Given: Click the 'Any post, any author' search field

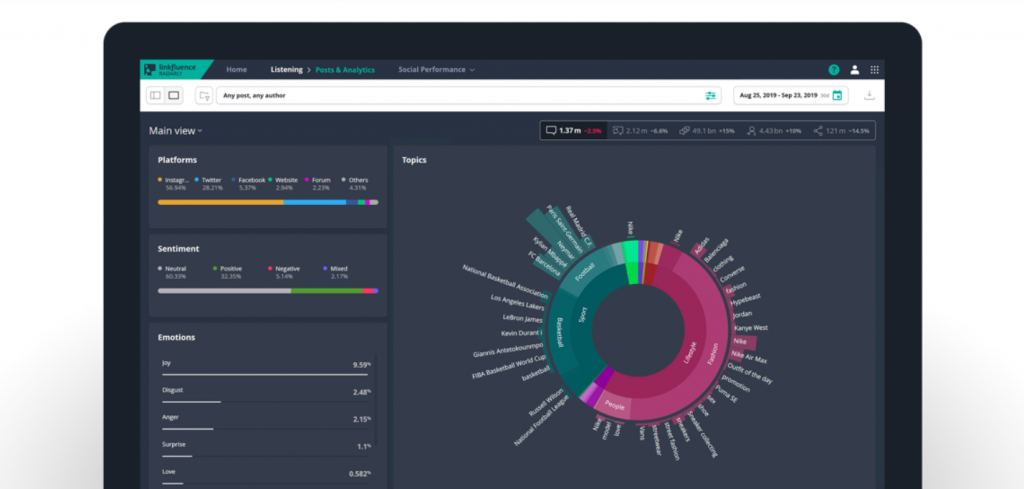Looking at the screenshot, I should (x=468, y=95).
